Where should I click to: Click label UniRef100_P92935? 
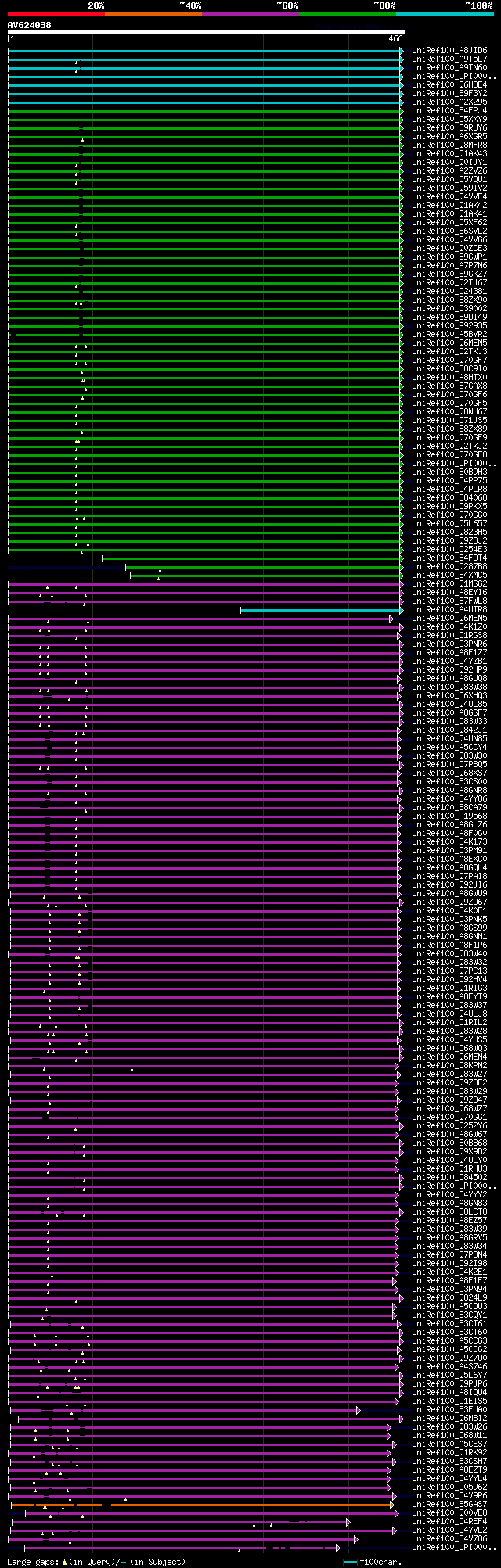(449, 325)
